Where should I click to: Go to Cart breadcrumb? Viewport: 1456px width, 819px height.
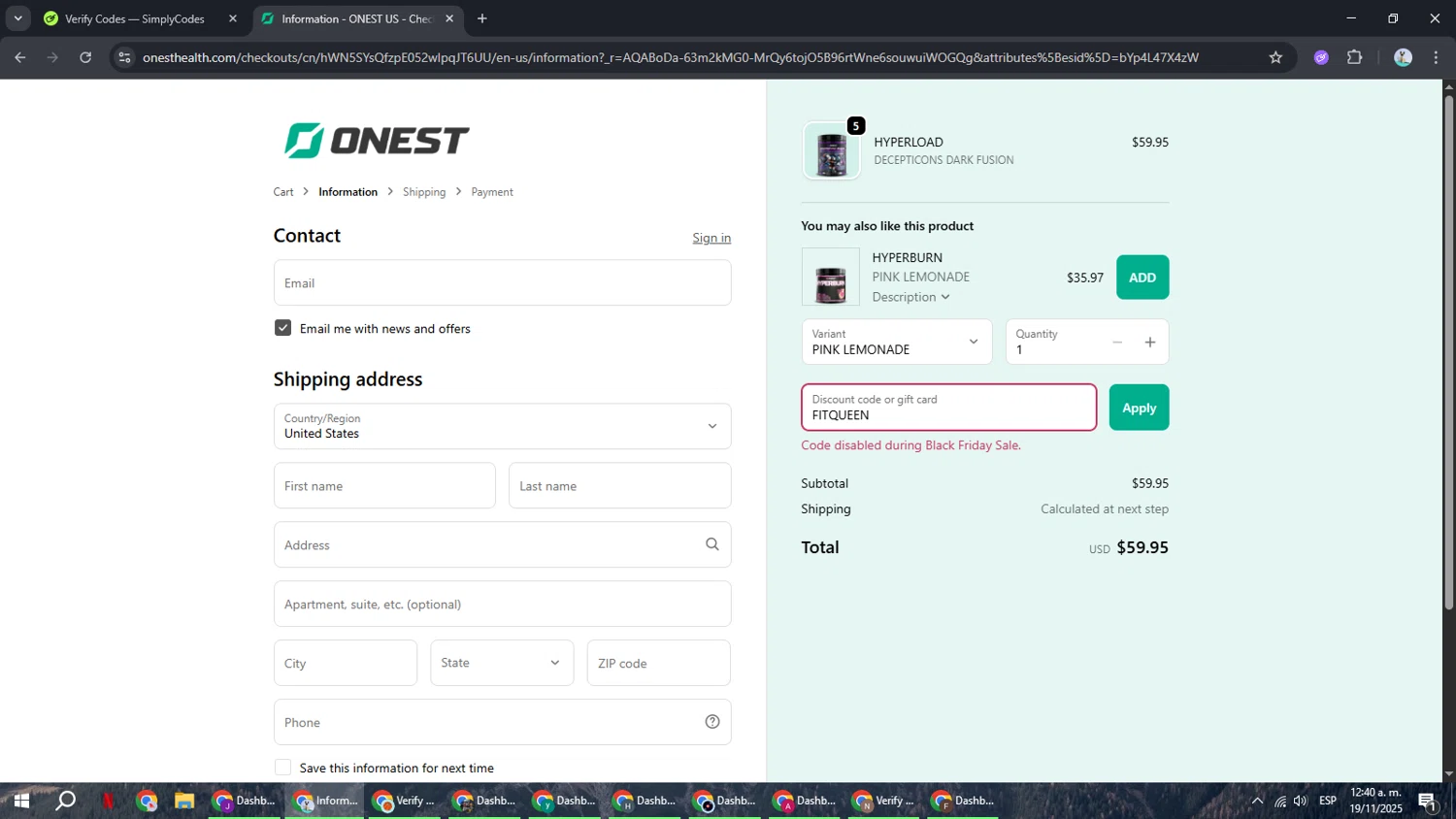[283, 192]
